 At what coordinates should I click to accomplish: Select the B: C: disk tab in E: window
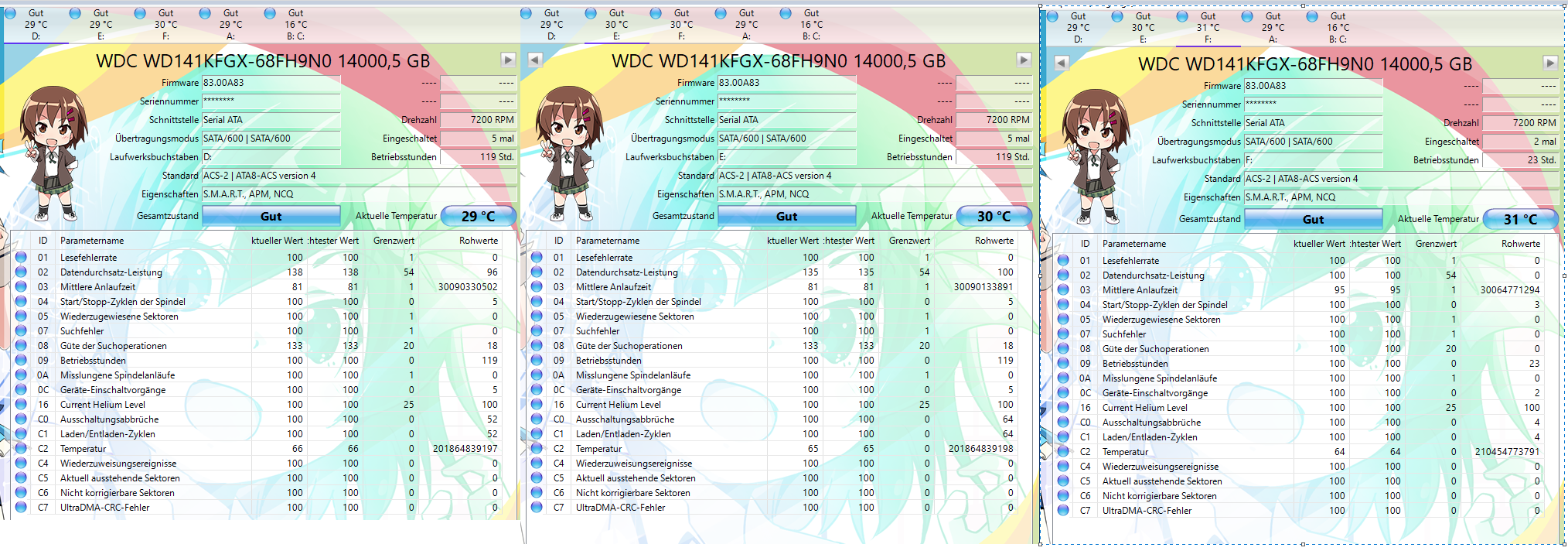(811, 24)
